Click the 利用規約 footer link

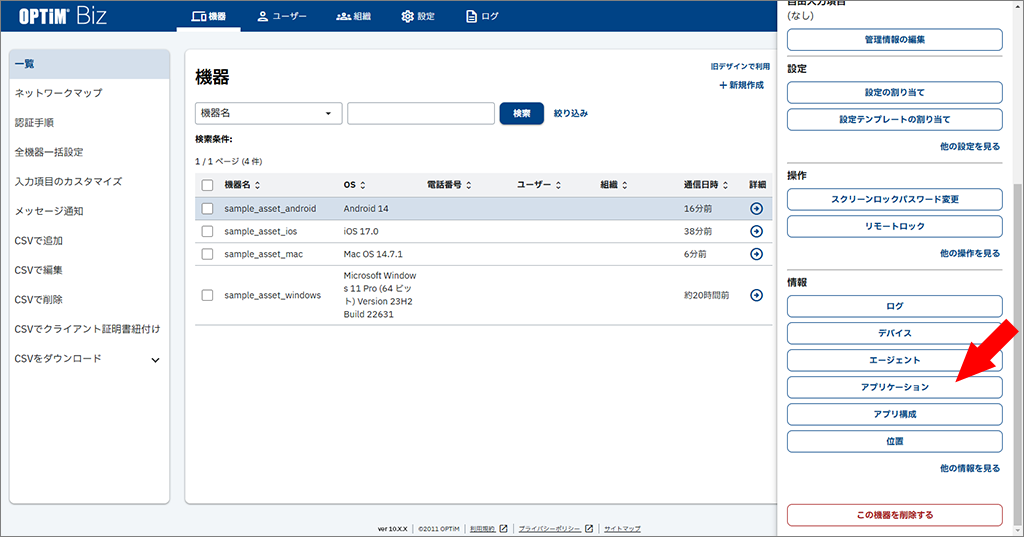click(483, 529)
